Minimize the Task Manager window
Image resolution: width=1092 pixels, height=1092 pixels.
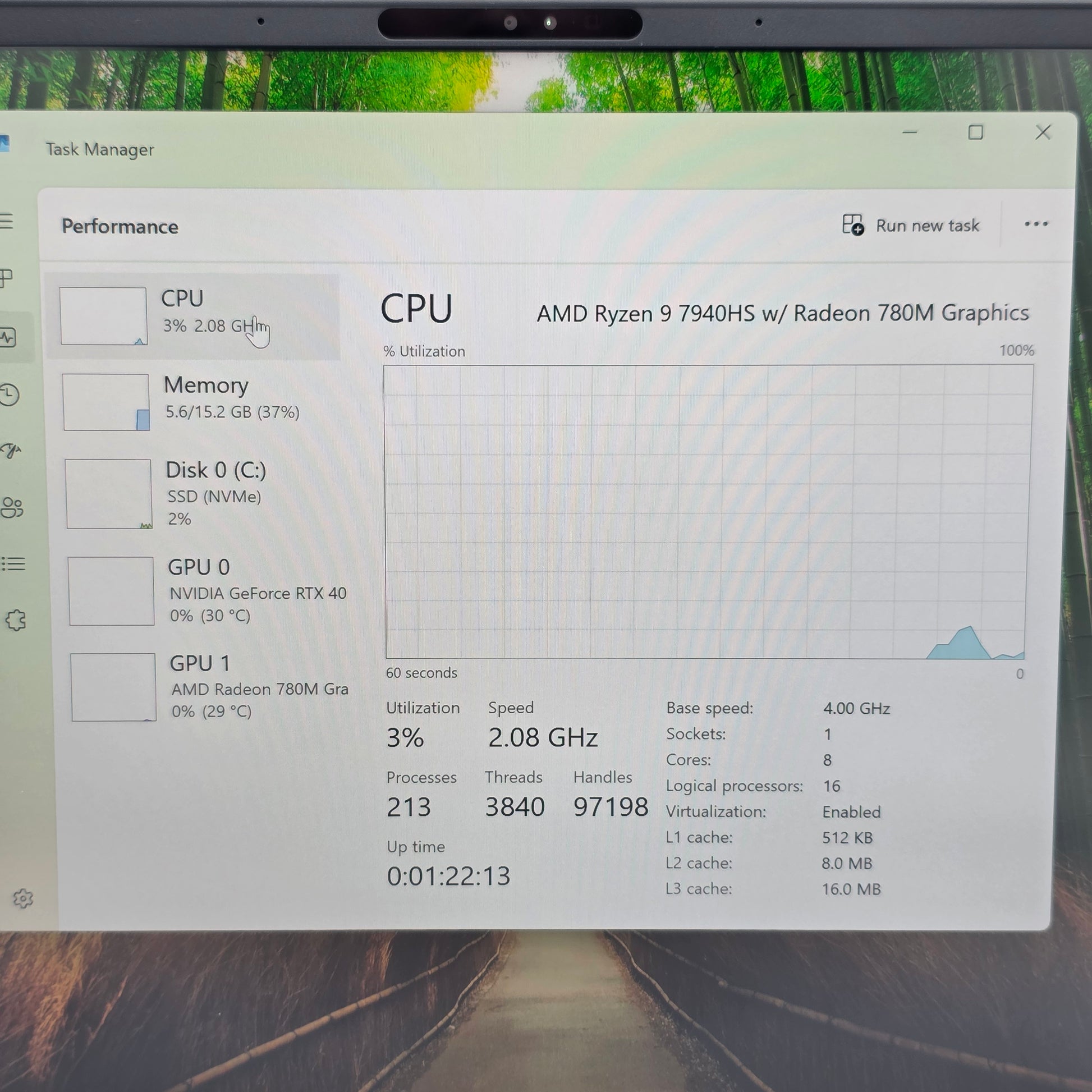tap(910, 133)
